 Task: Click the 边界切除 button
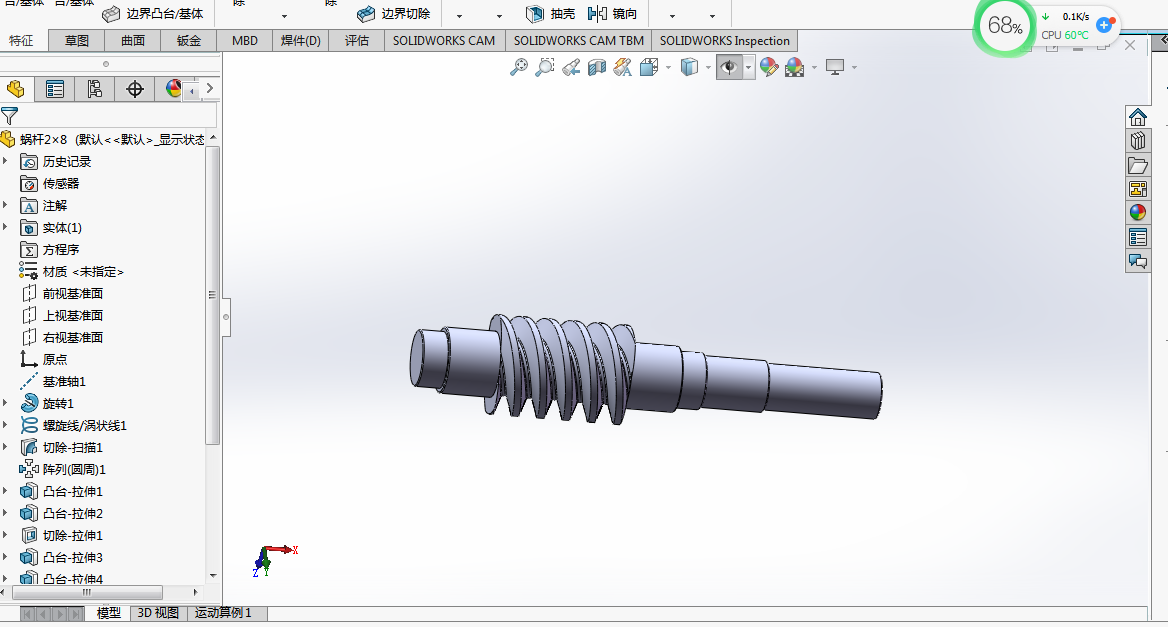pyautogui.click(x=393, y=13)
